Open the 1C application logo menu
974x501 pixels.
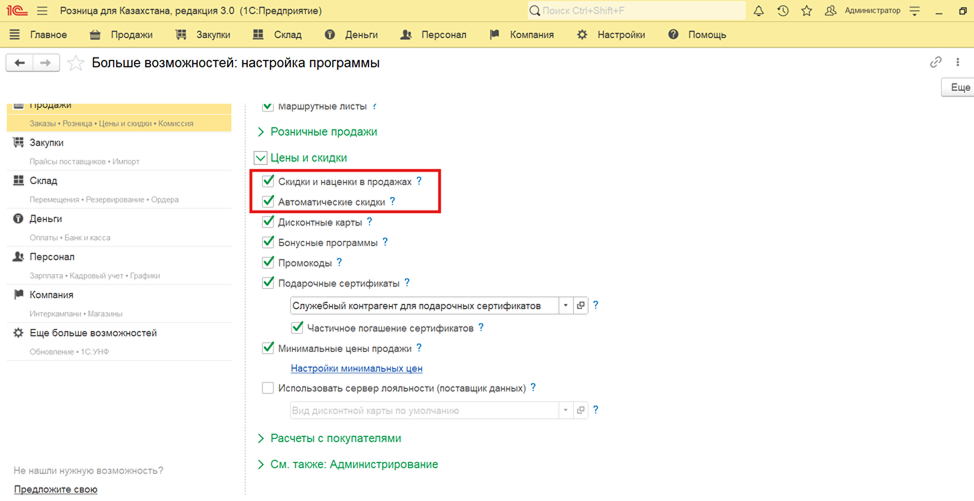click(x=17, y=11)
